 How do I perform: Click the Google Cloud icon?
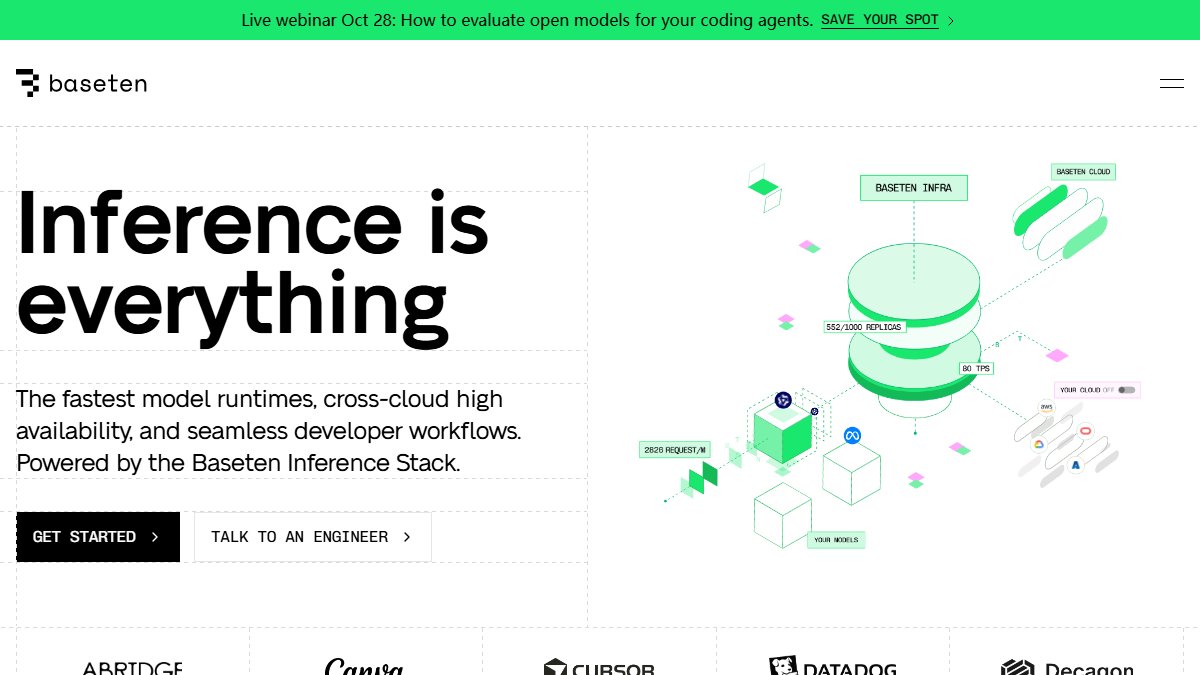[x=1038, y=444]
